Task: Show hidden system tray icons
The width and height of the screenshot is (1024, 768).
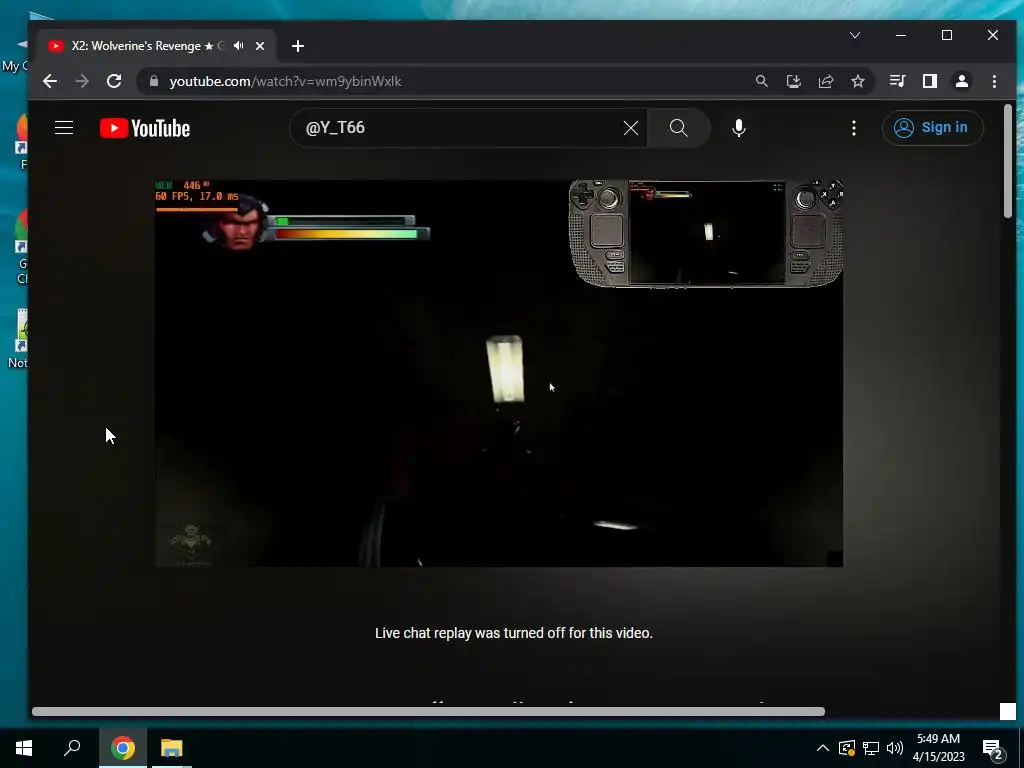Action: coord(823,748)
